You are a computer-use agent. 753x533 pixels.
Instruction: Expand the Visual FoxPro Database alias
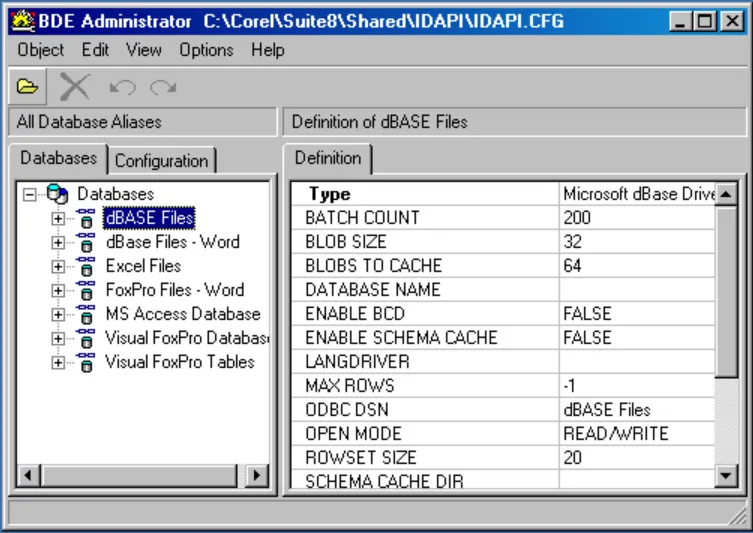(58, 339)
